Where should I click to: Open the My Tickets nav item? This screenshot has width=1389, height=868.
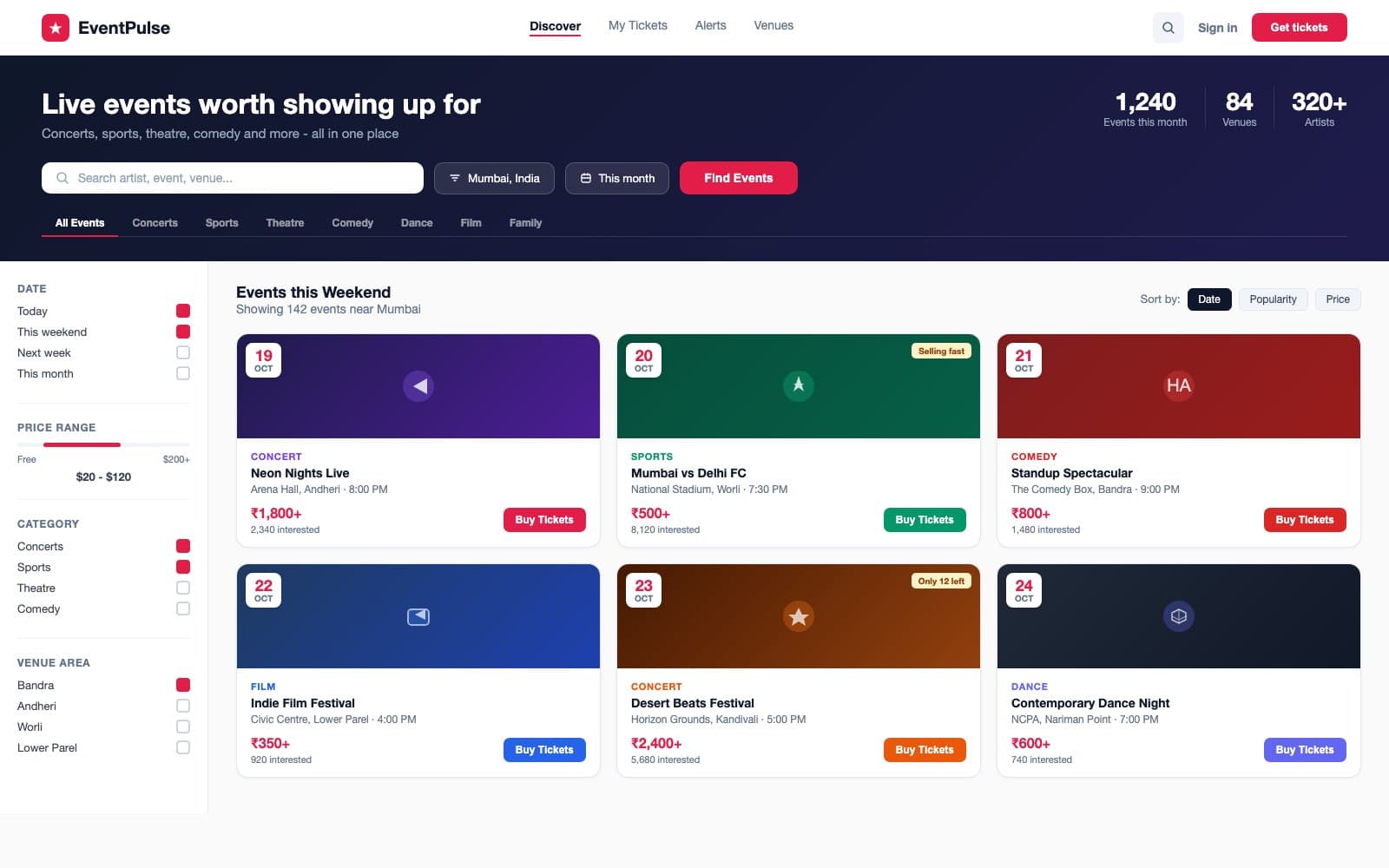(638, 25)
